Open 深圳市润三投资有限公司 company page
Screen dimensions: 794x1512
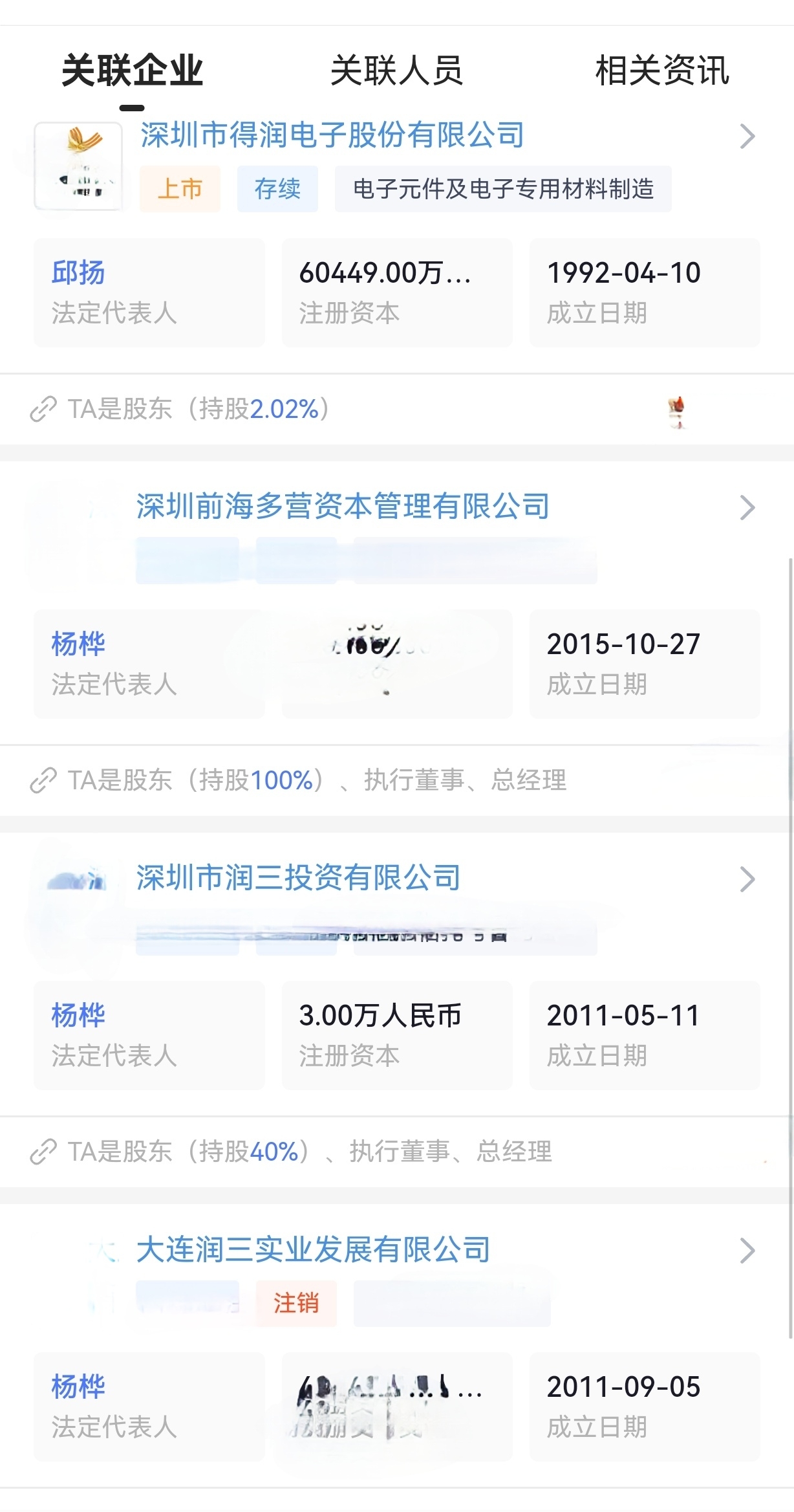[x=299, y=877]
